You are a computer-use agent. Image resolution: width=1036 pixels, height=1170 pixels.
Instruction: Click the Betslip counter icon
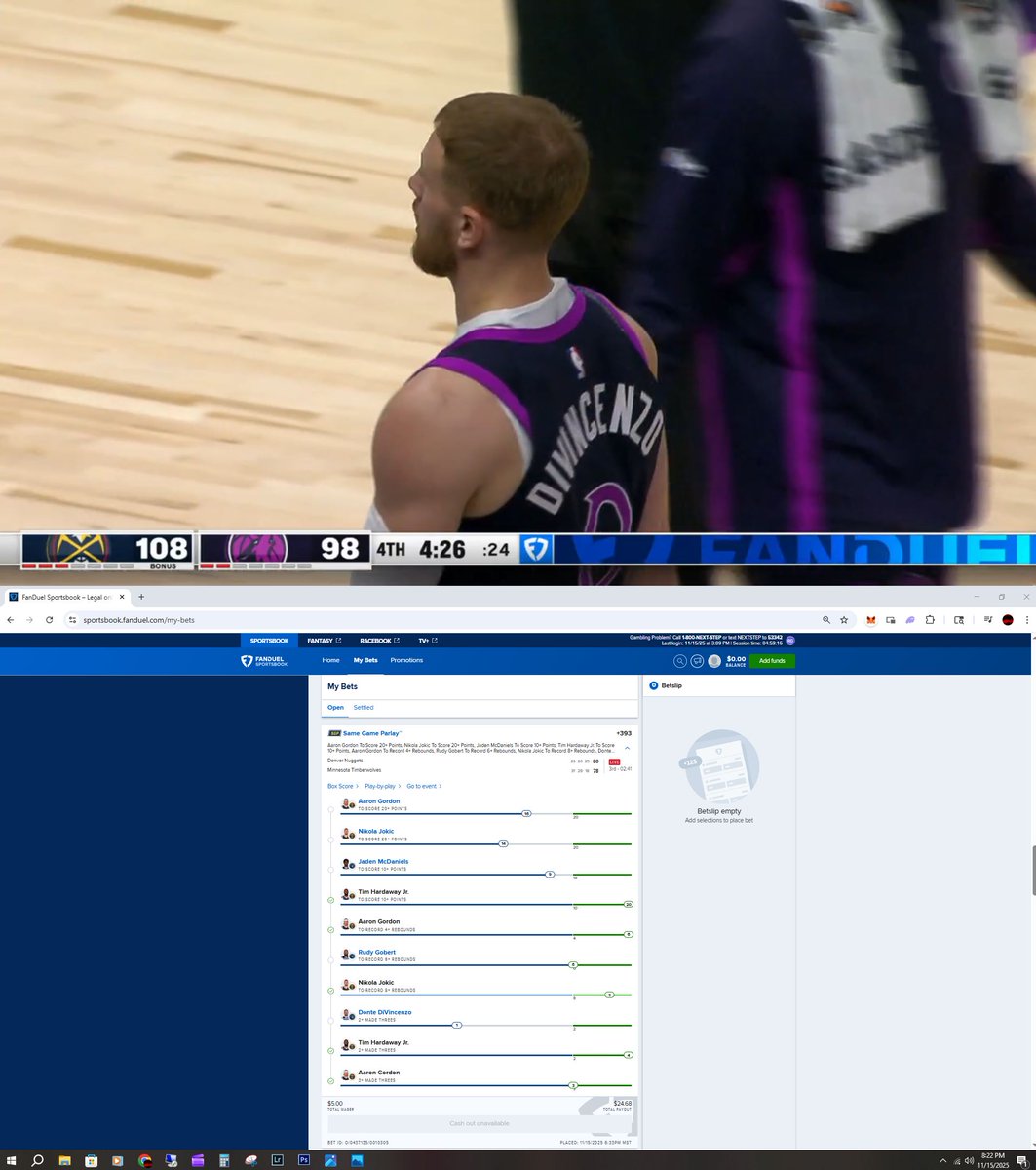tap(653, 685)
